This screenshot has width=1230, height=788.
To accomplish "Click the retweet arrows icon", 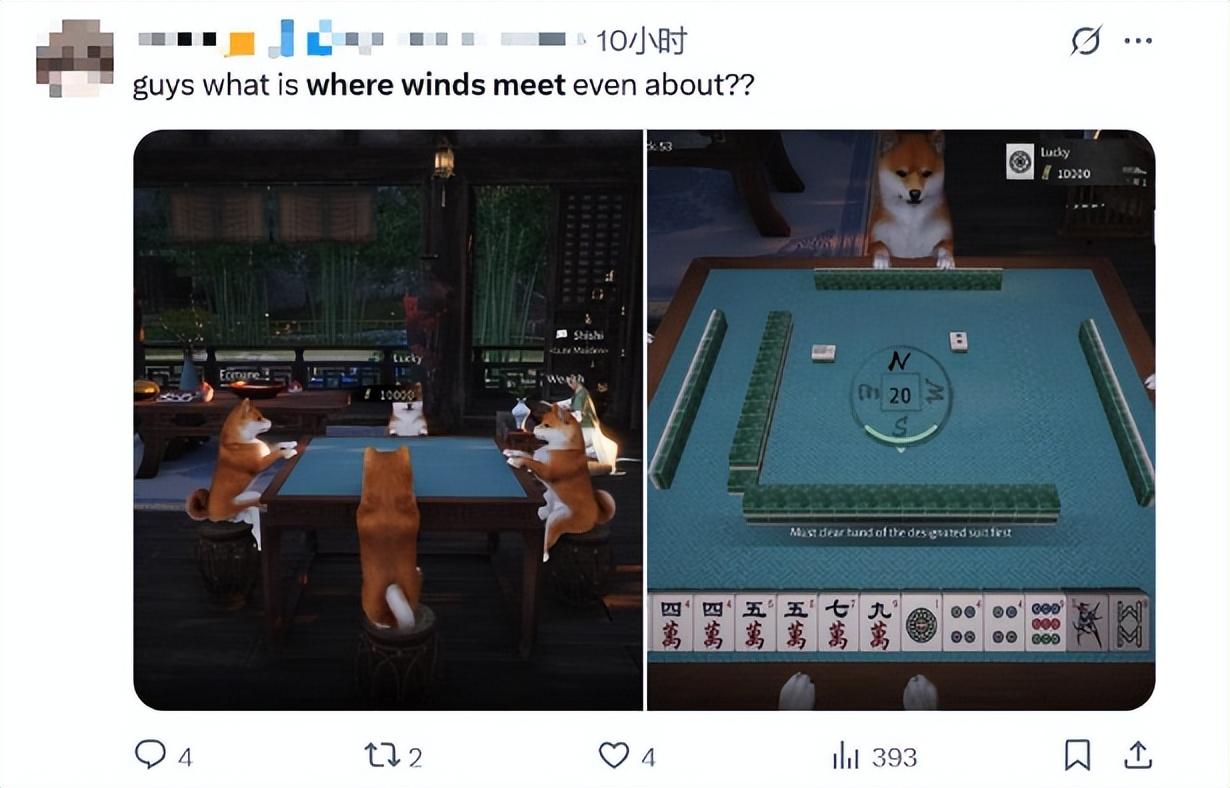I will pyautogui.click(x=382, y=755).
